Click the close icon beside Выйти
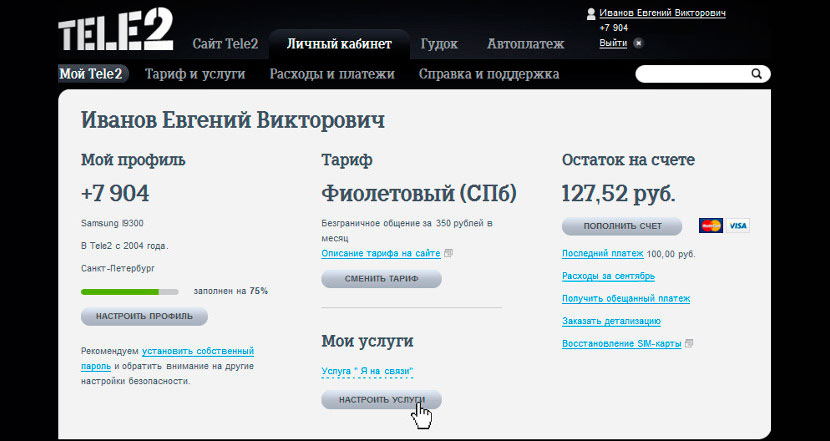This screenshot has height=441, width=830. pos(638,43)
